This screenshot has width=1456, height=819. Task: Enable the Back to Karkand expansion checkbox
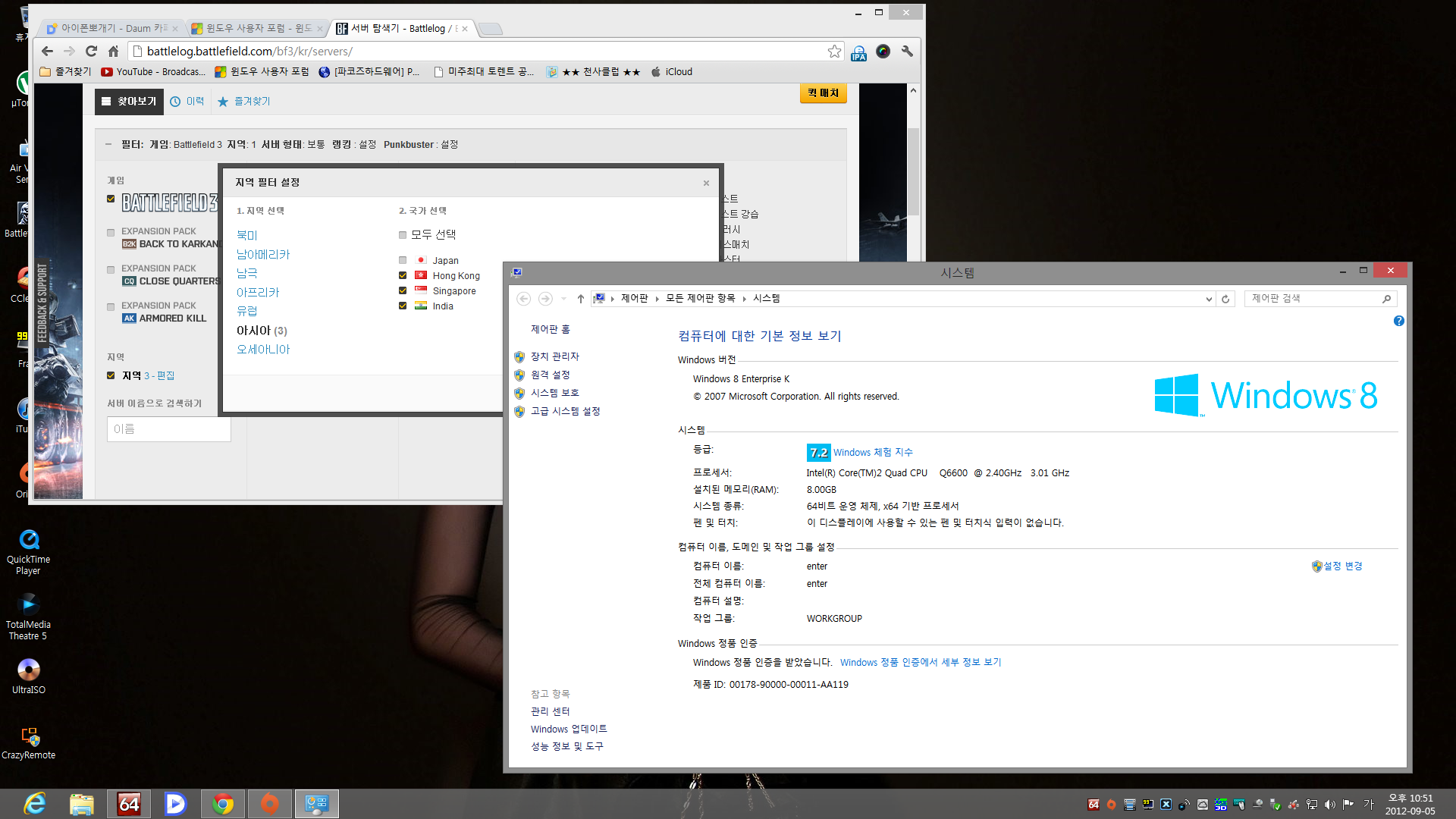111,233
